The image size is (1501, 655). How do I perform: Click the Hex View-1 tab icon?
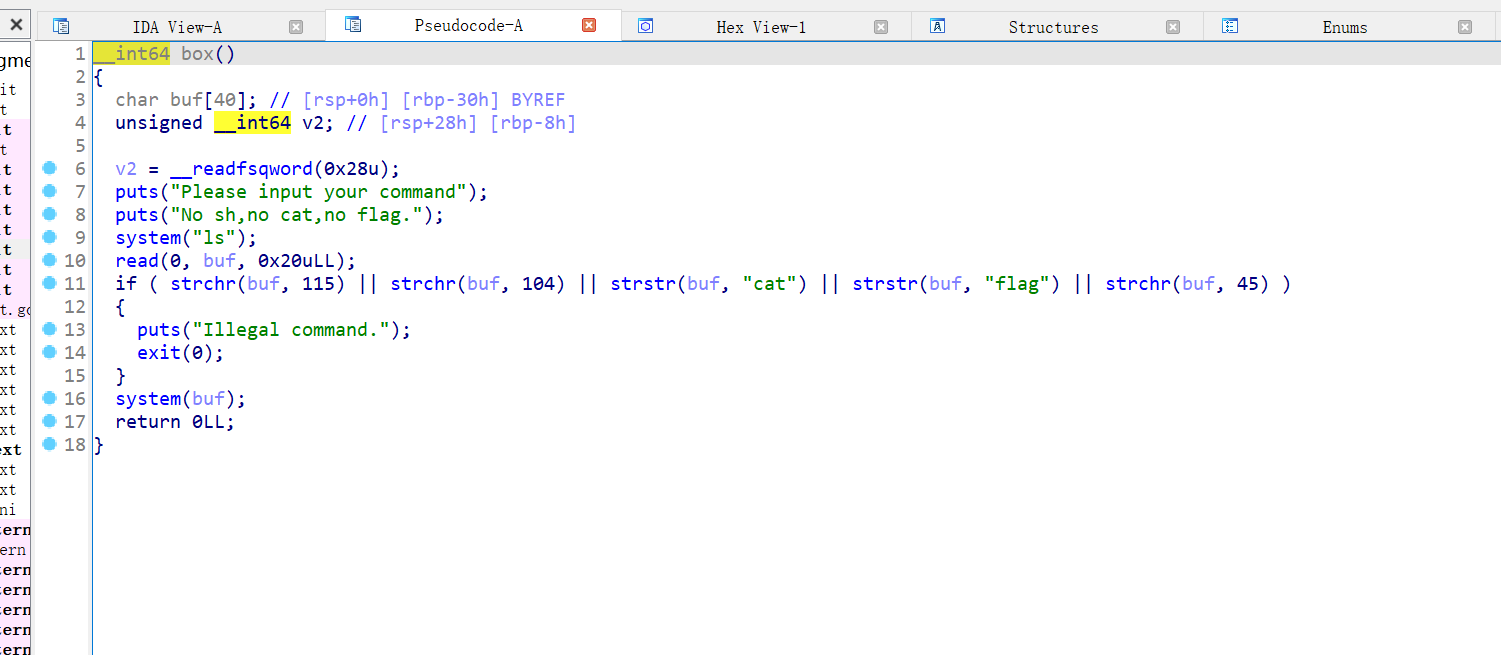tap(645, 27)
